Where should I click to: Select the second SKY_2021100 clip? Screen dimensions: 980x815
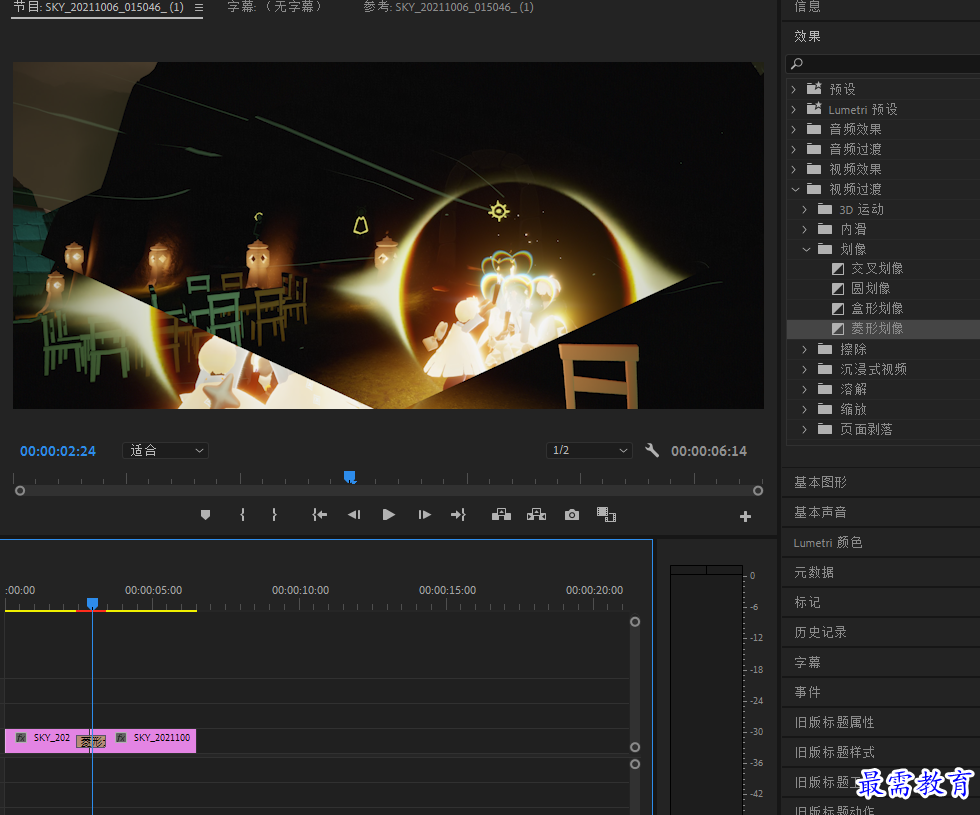point(151,741)
